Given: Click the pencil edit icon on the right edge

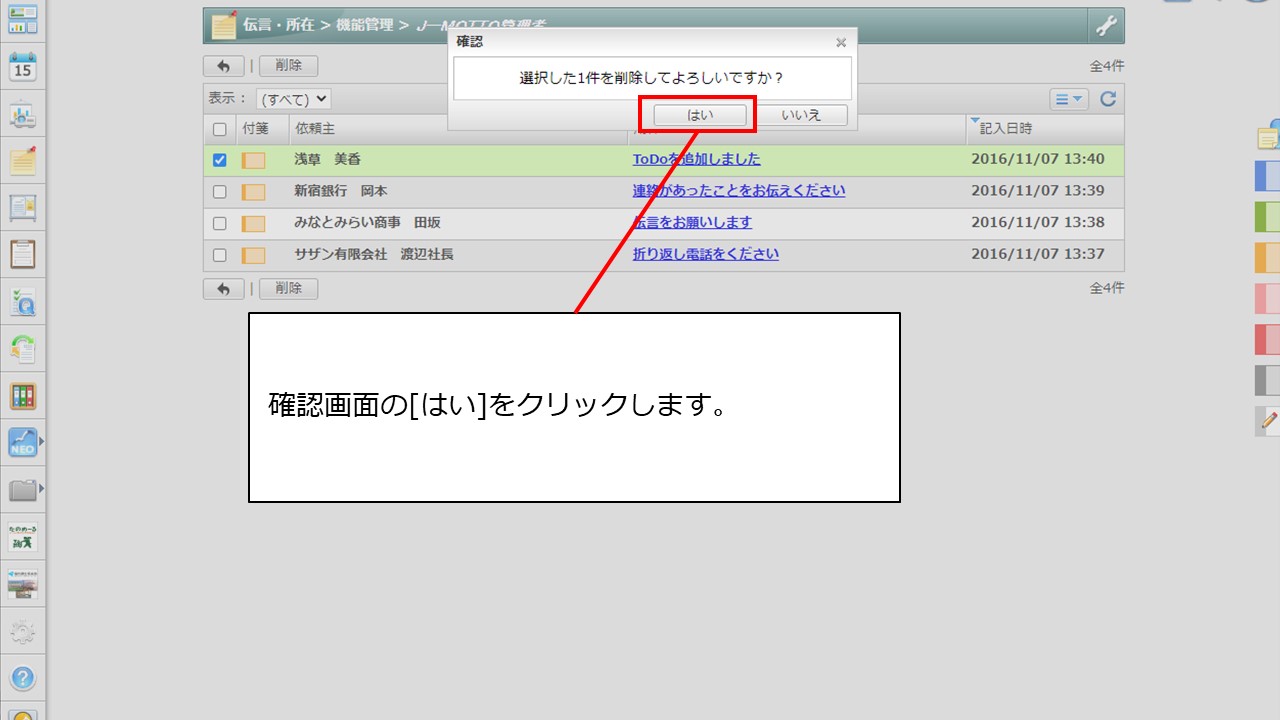Looking at the screenshot, I should coord(1268,421).
